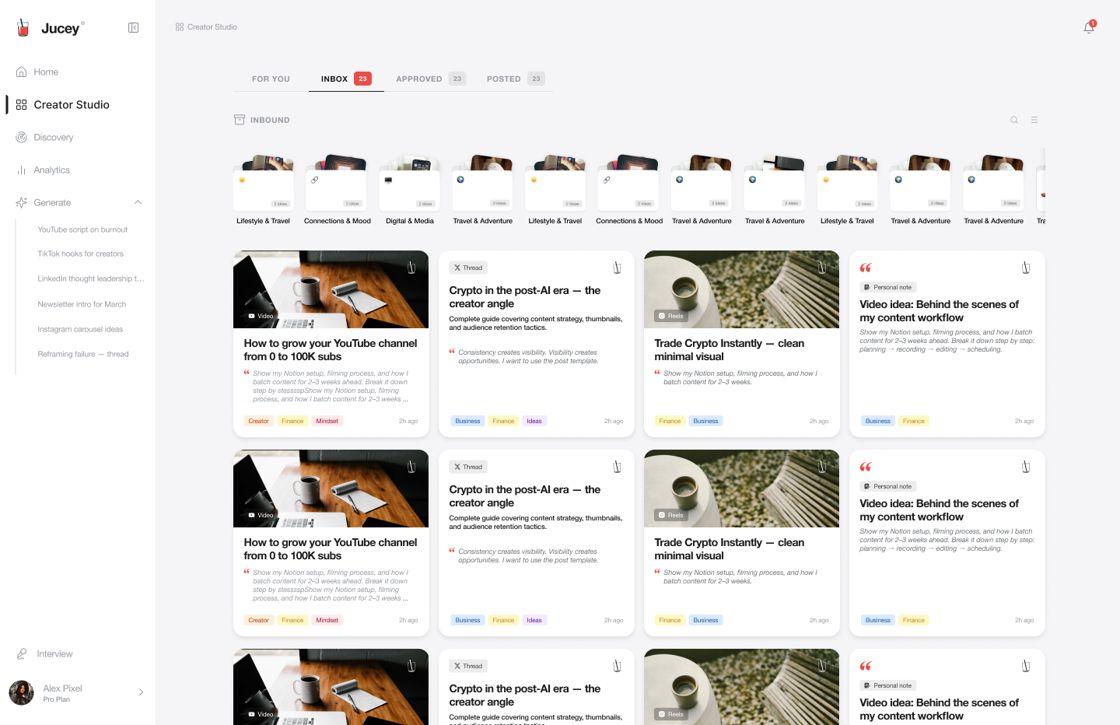Click the Jucey cup icon on the top-row Trade Crypto card

pyautogui.click(x=822, y=268)
